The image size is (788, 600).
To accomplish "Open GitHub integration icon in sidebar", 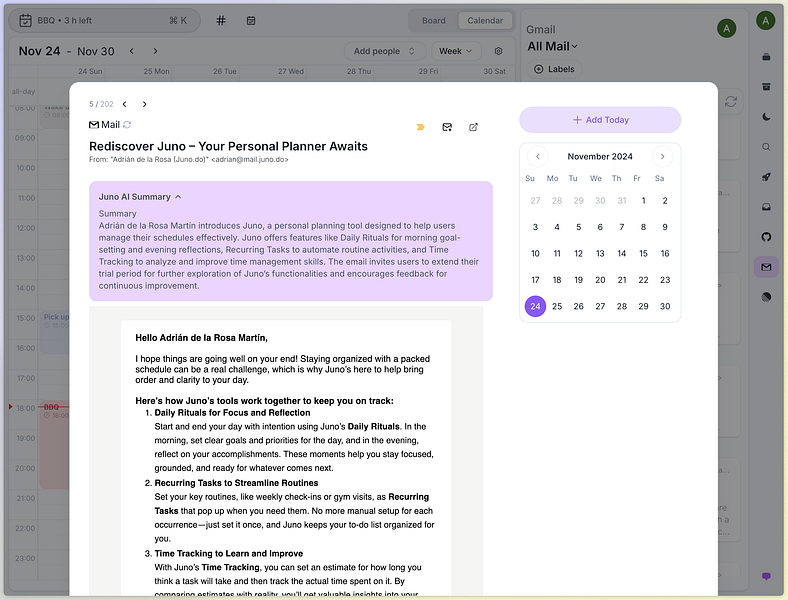I will pos(766,237).
